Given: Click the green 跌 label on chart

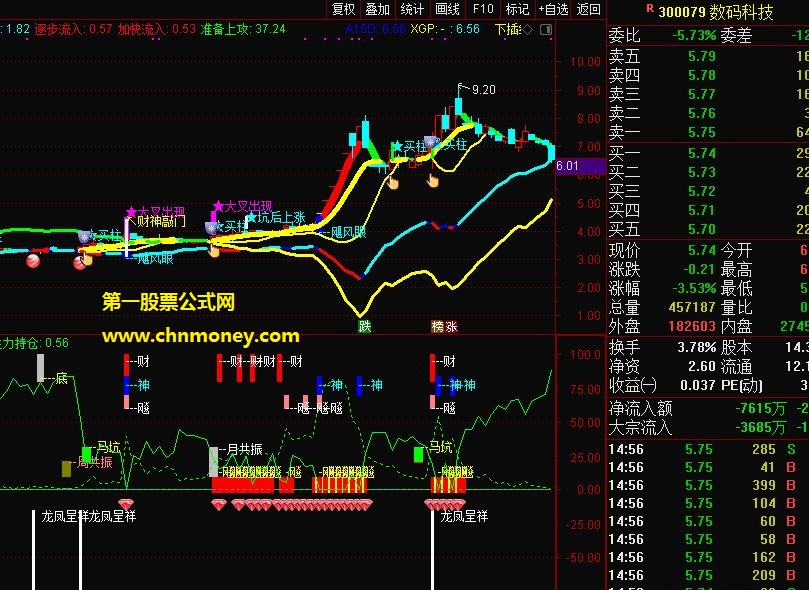Looking at the screenshot, I should (x=365, y=326).
